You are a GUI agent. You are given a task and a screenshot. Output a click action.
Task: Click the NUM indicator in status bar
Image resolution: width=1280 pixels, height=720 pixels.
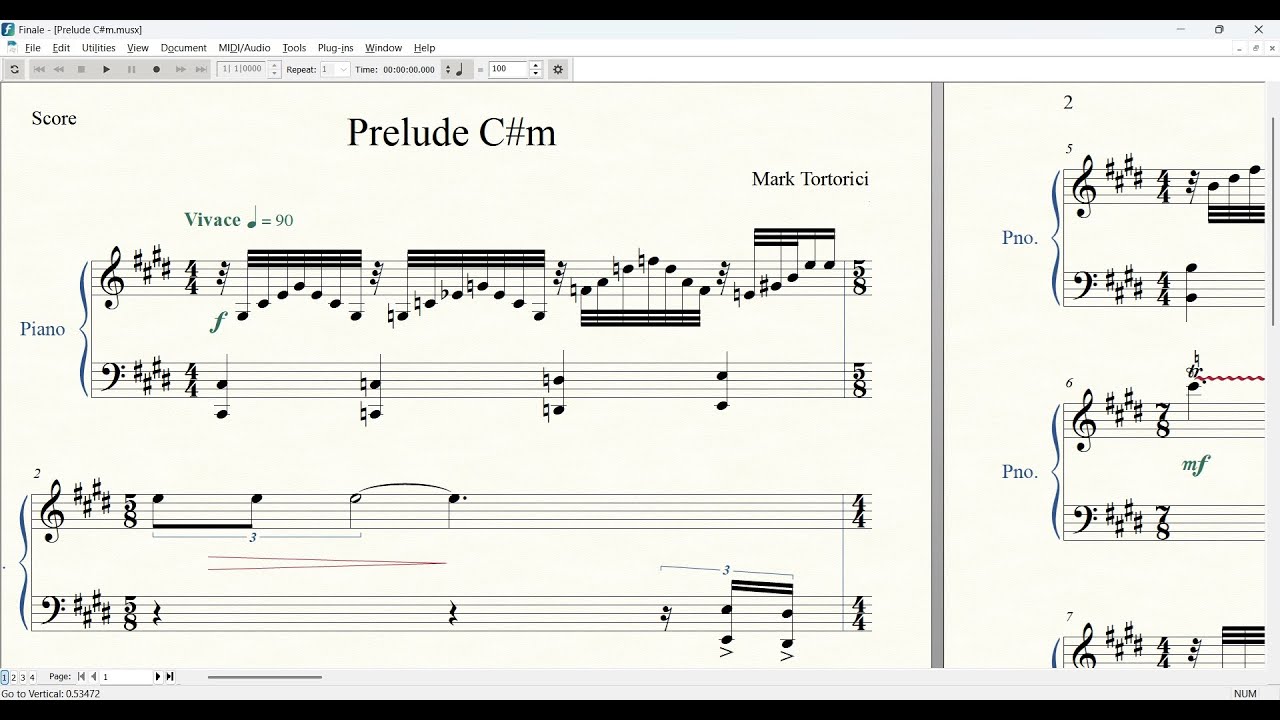coord(1245,694)
